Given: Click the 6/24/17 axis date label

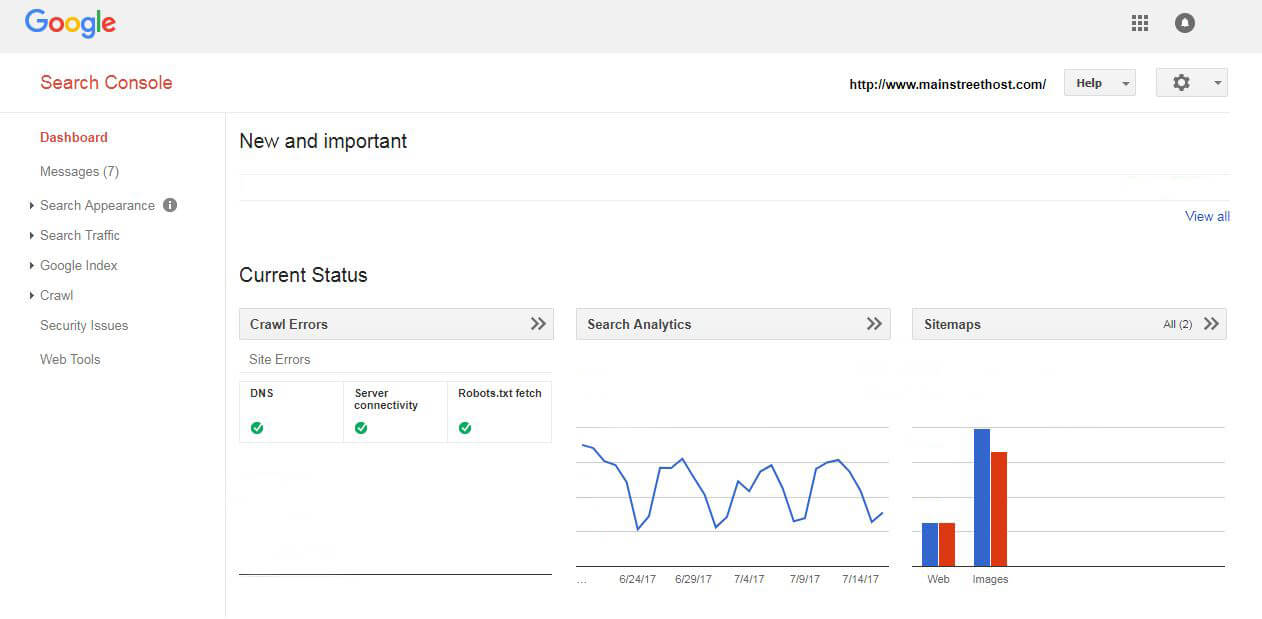Looking at the screenshot, I should coord(637,579).
